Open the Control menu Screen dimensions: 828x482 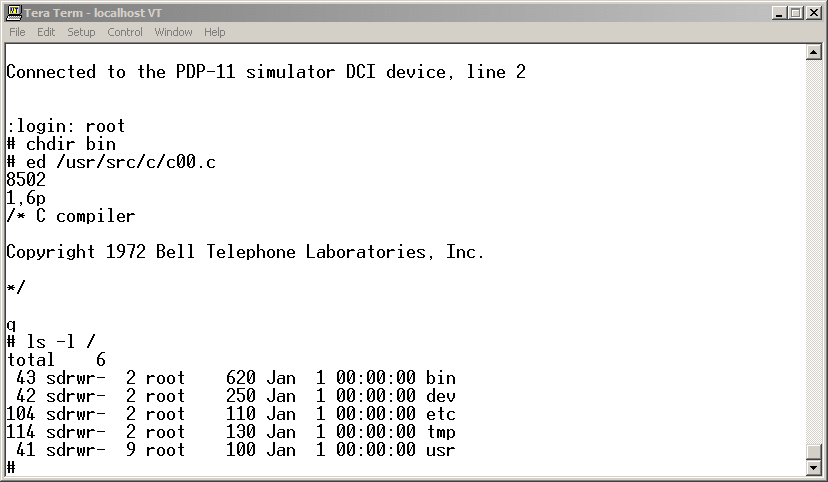(125, 32)
